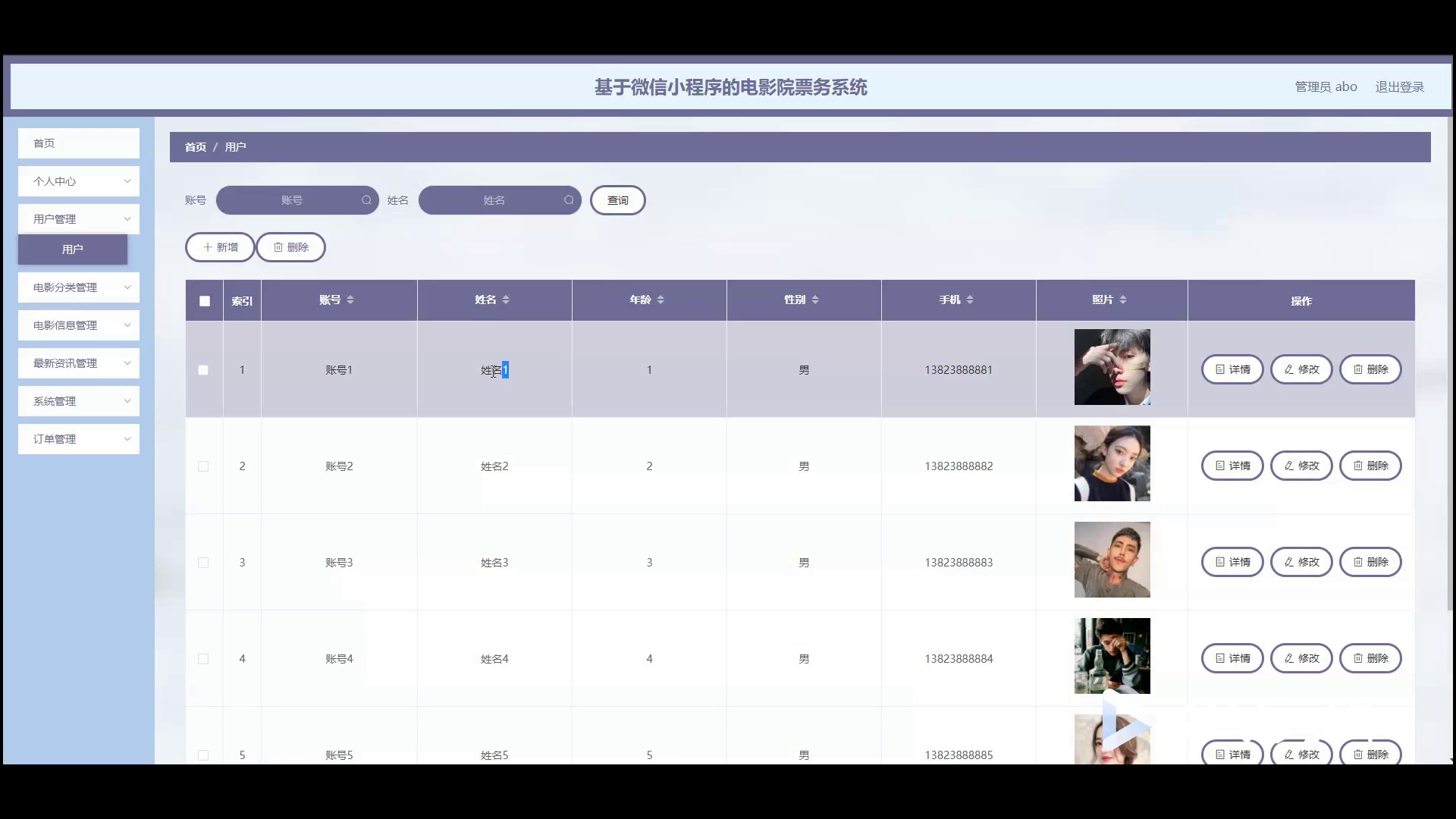Sort by 账号 column arrows
1456x819 pixels.
pyautogui.click(x=350, y=300)
